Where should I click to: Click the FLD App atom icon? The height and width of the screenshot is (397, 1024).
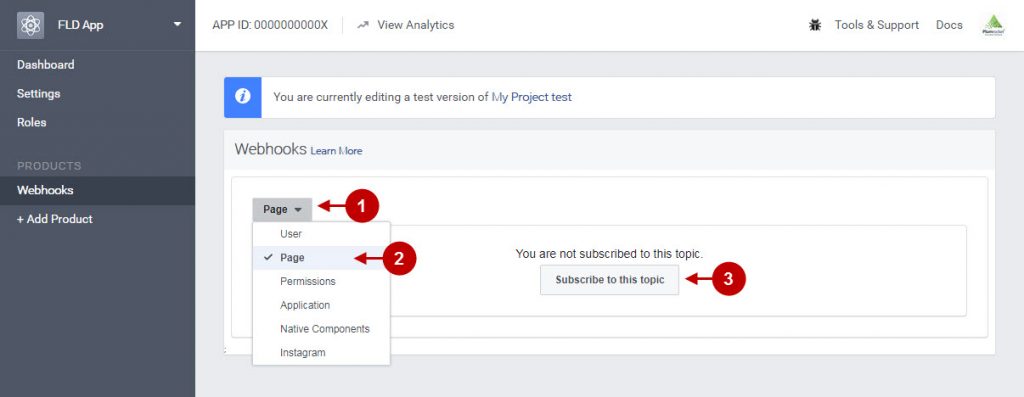pyautogui.click(x=30, y=25)
